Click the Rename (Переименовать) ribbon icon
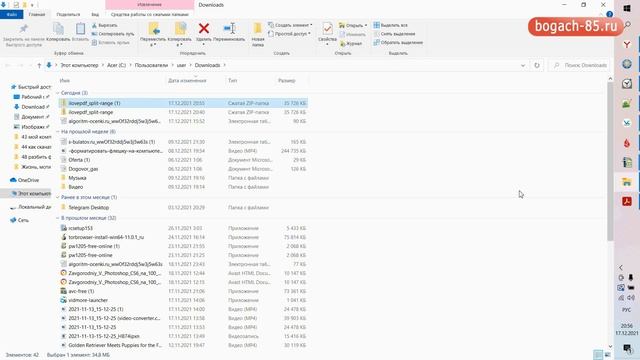 (229, 28)
